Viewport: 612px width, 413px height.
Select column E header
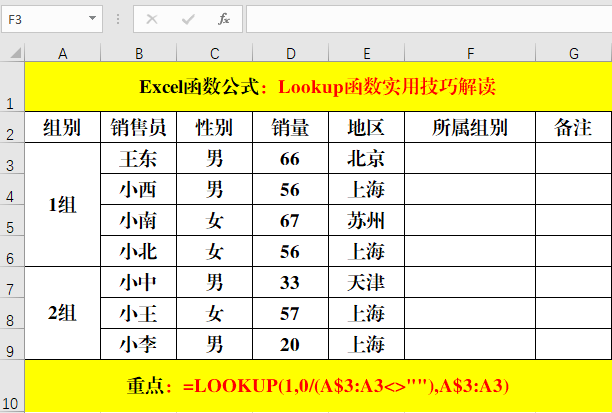[367, 53]
